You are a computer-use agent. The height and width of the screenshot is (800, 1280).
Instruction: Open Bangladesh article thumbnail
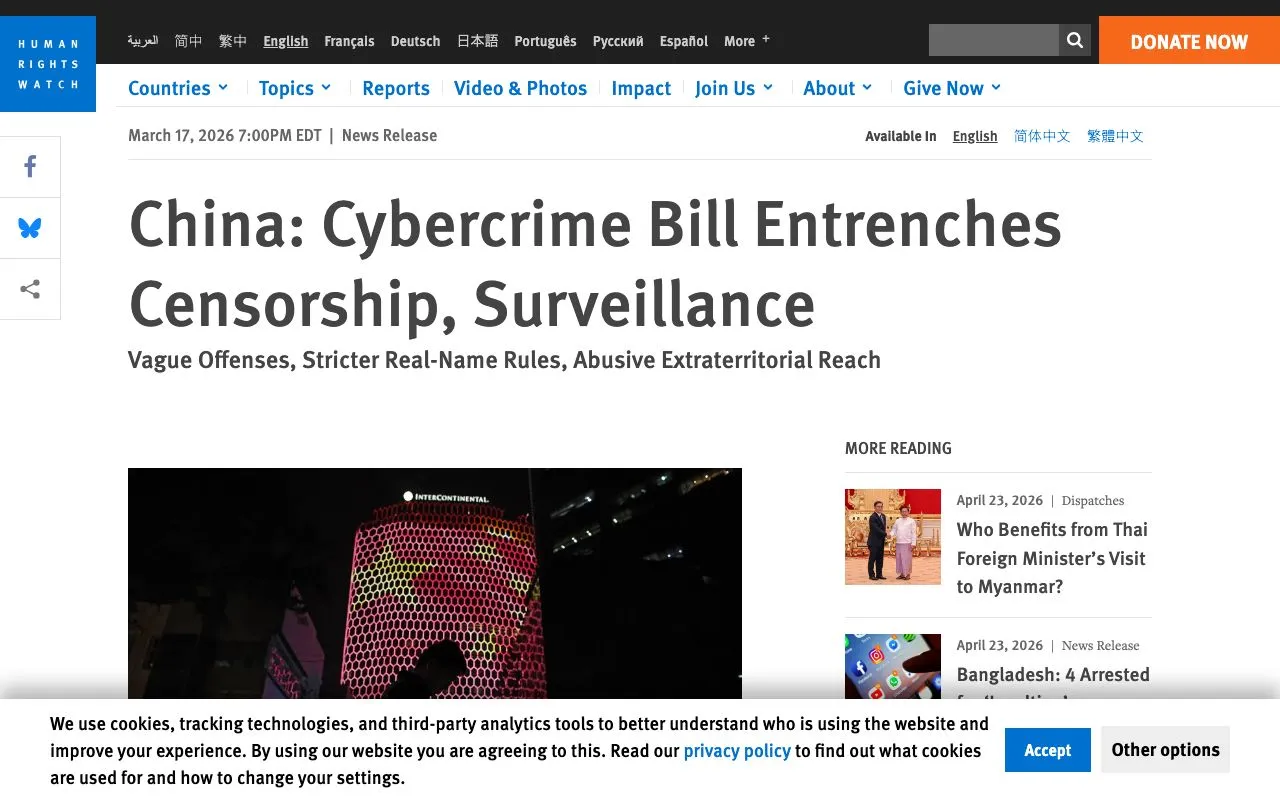(x=893, y=667)
